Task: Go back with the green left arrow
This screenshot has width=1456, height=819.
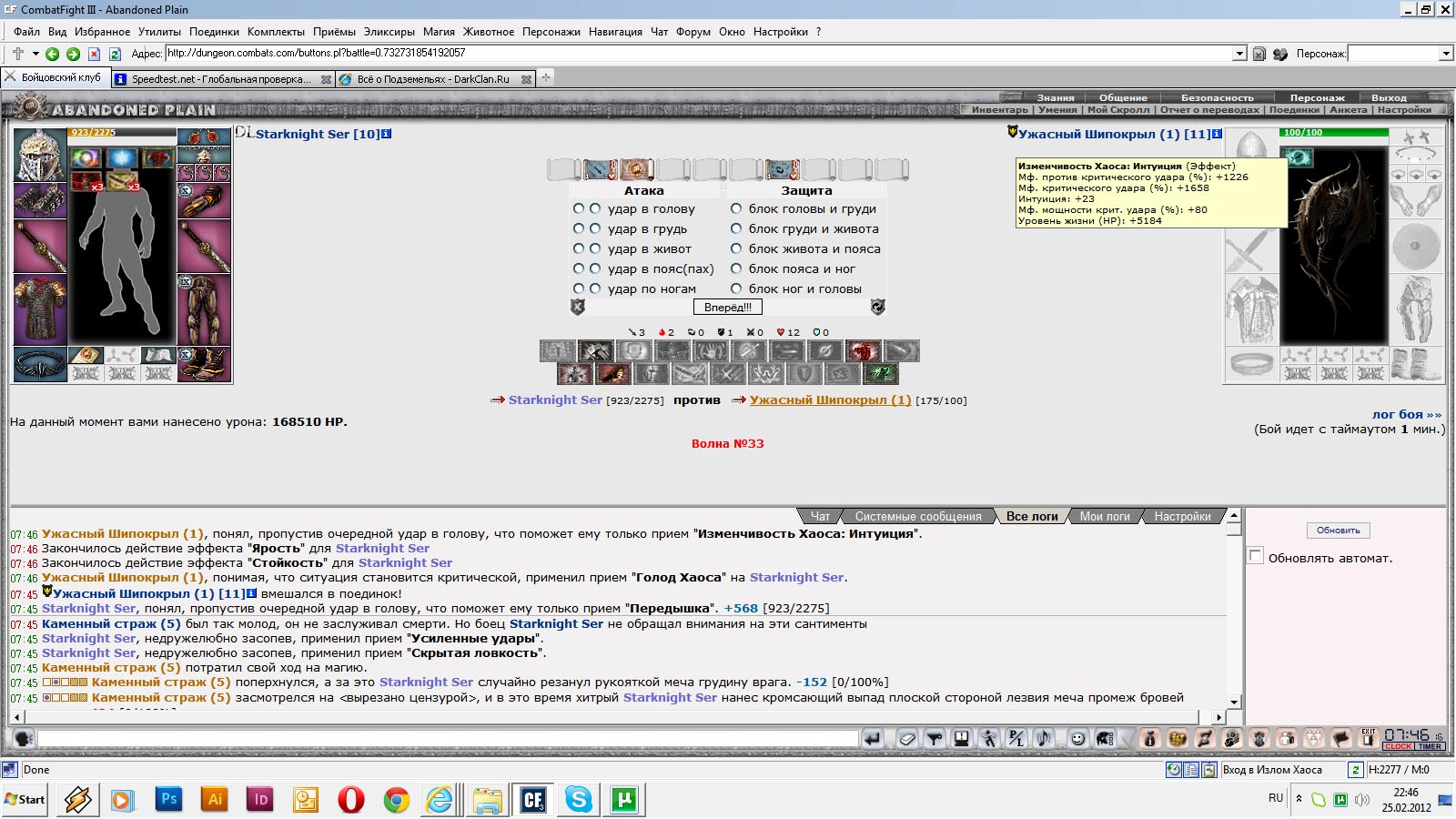Action: pos(52,54)
